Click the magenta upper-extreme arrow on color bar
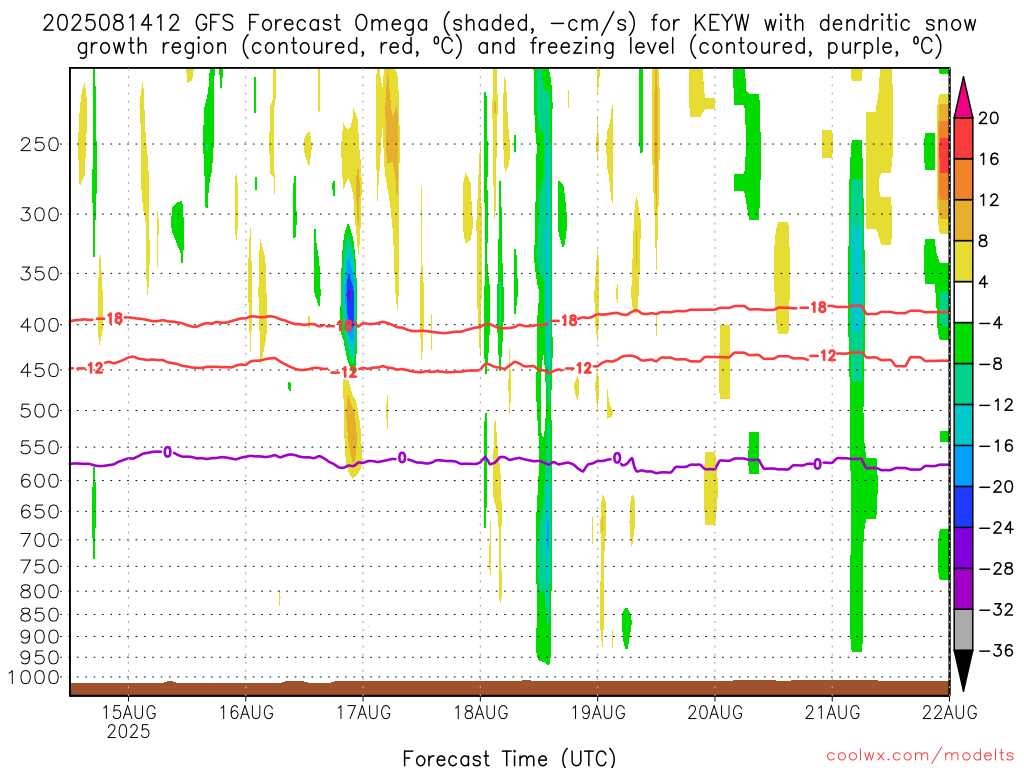 pyautogui.click(x=963, y=97)
